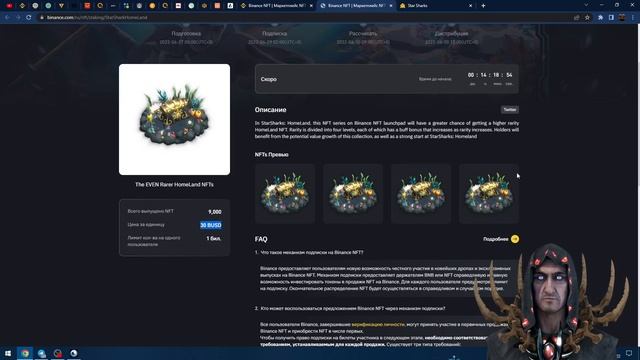Open a new browser tab with the plus button
This screenshot has width=640, height=360.
click(x=483, y=6)
